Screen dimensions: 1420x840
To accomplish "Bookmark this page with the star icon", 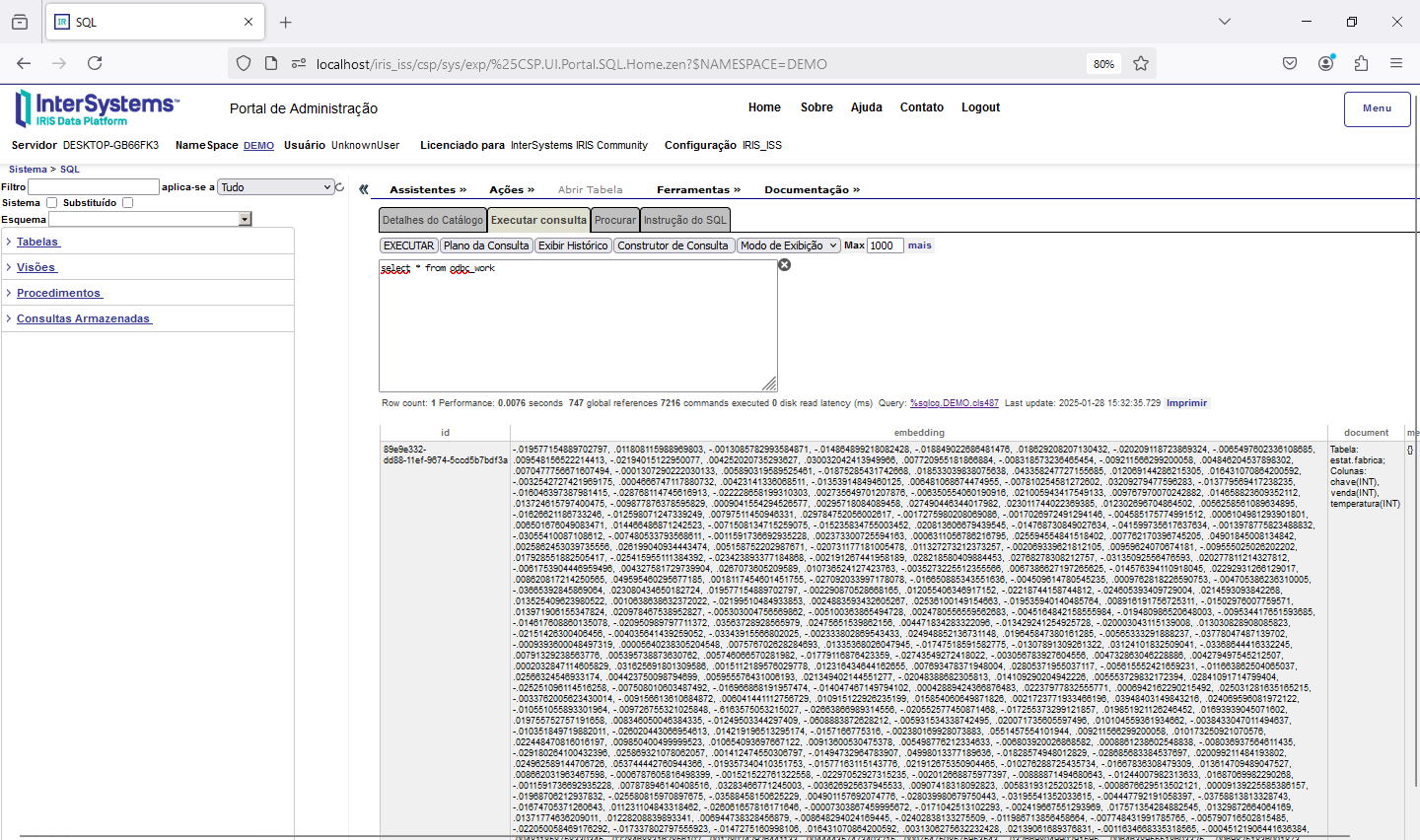I will click(1141, 64).
